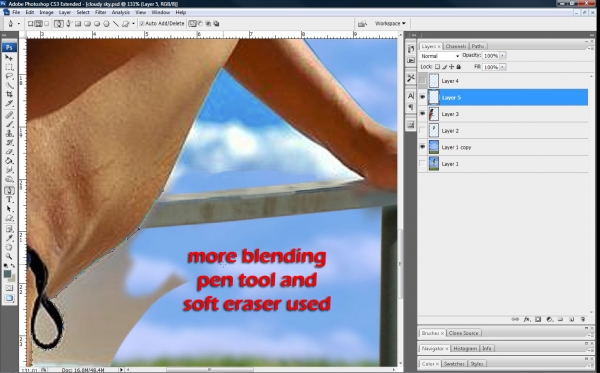Create a new layer with page icon

tap(572, 319)
